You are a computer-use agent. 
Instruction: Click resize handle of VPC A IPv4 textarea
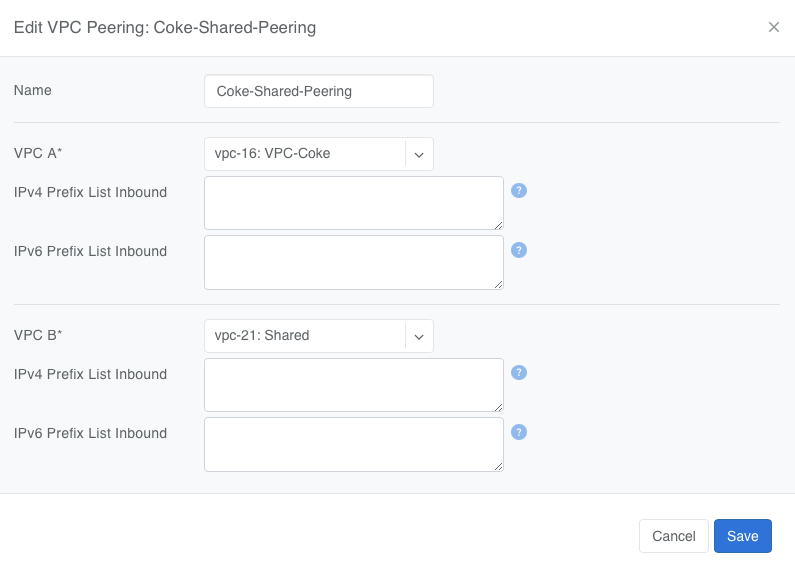[498, 225]
